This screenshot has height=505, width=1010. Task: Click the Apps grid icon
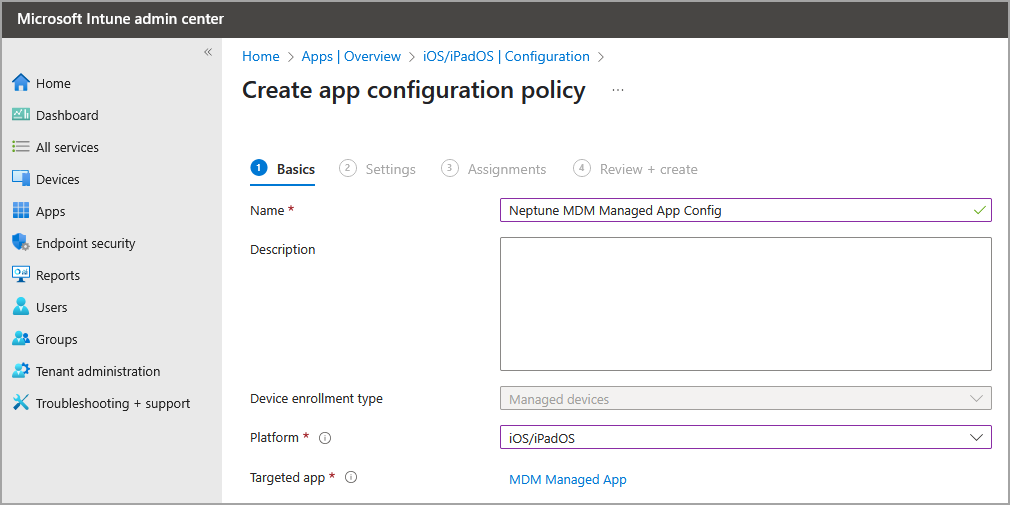(21, 211)
